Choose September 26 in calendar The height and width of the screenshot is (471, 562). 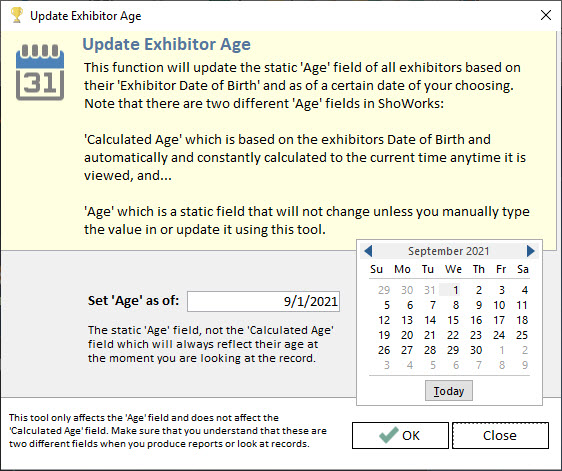[384, 350]
